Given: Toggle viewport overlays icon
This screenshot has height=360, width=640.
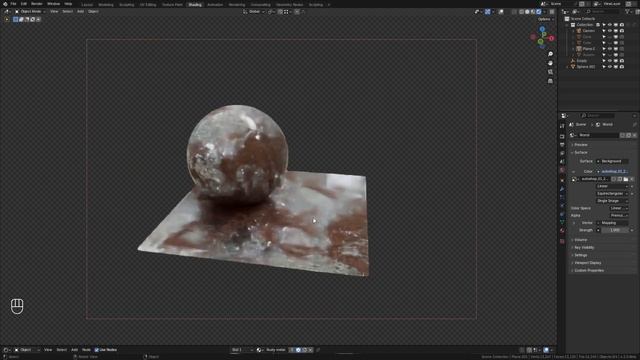Looking at the screenshot, I should (501, 12).
